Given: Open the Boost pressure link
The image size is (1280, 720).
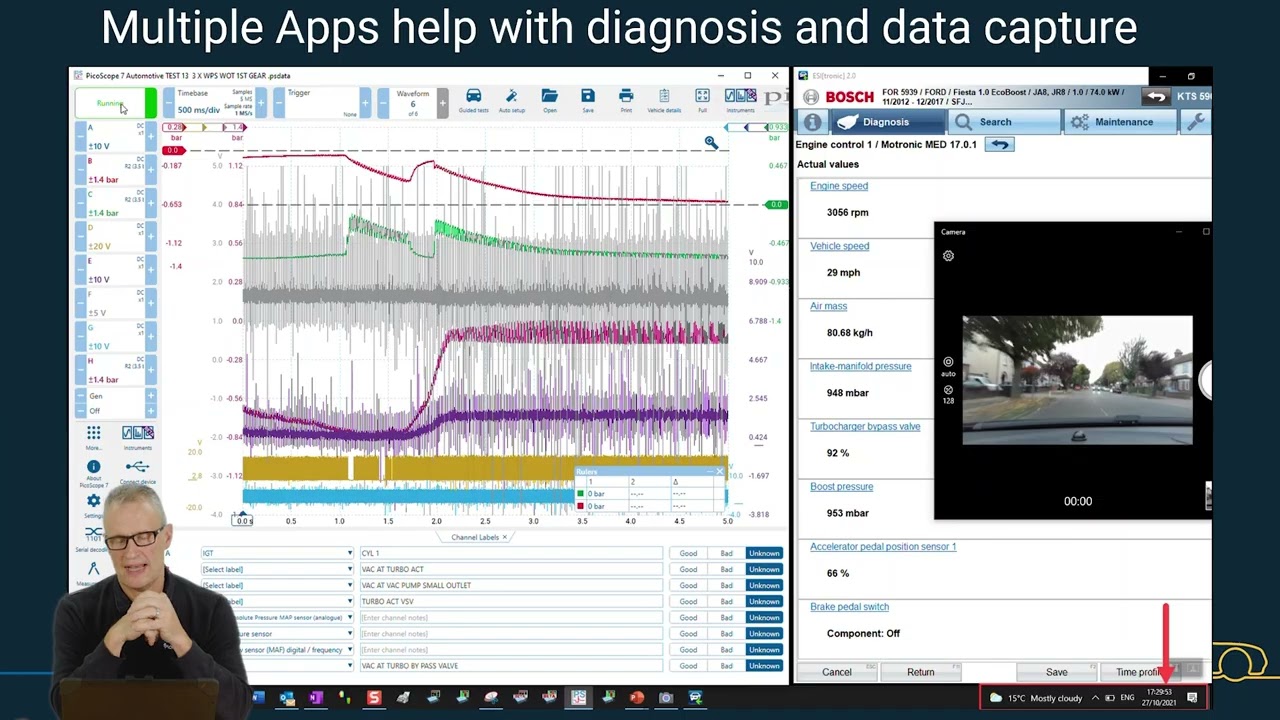Looking at the screenshot, I should 842,487.
